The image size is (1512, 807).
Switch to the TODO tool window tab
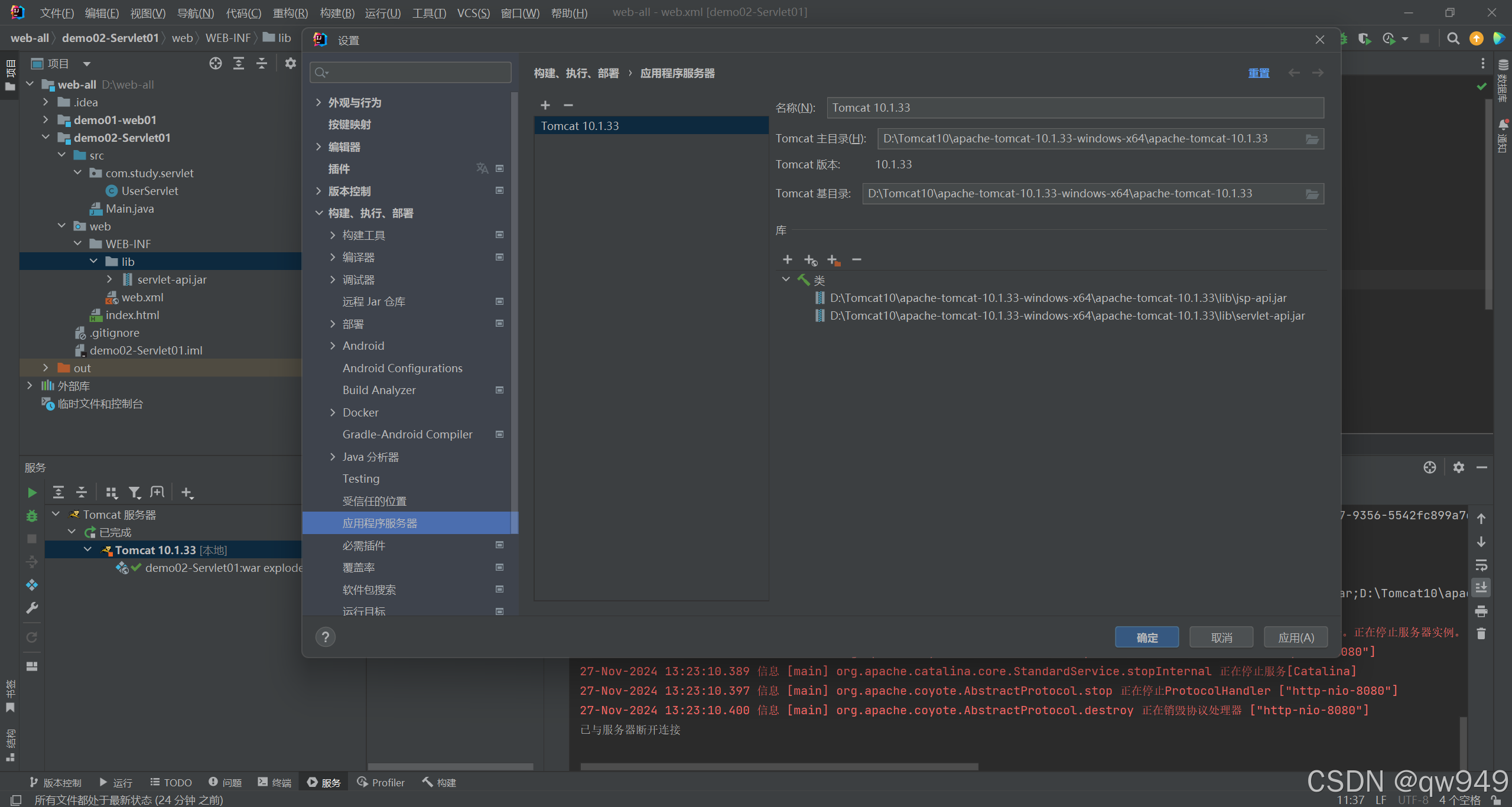170,782
